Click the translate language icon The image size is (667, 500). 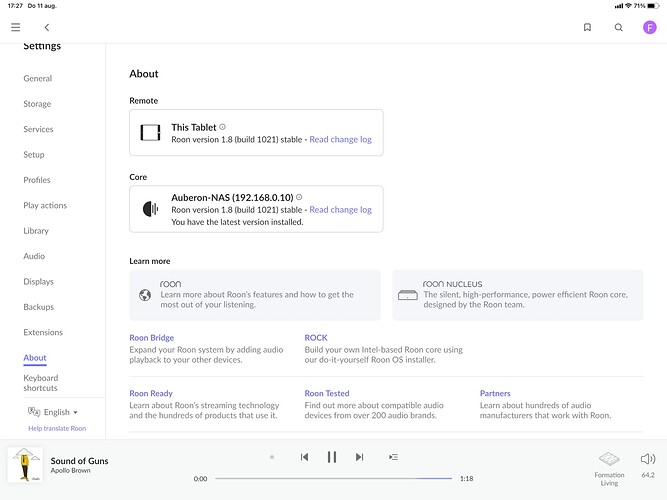(x=34, y=411)
